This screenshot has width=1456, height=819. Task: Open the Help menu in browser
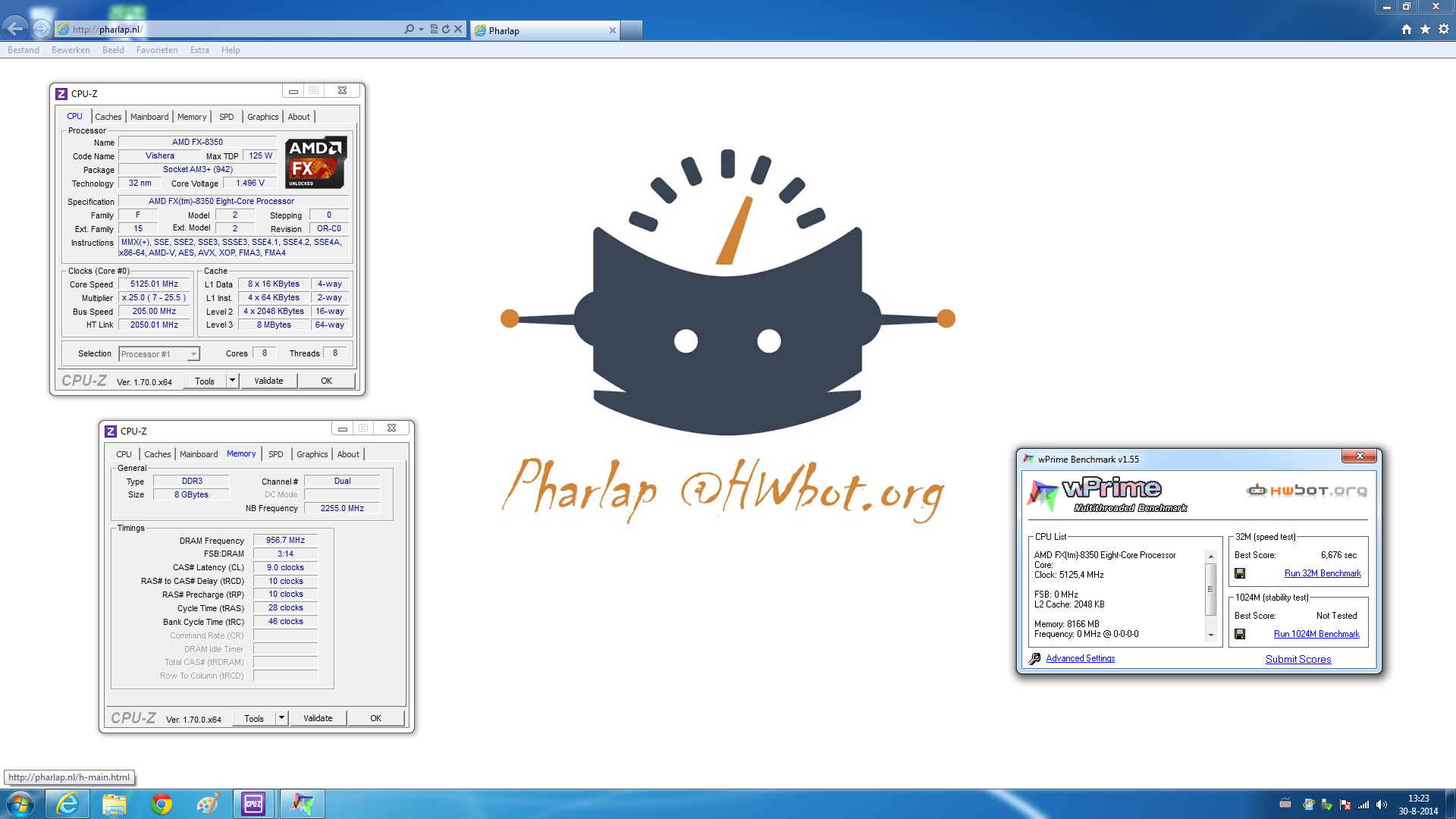pyautogui.click(x=231, y=50)
